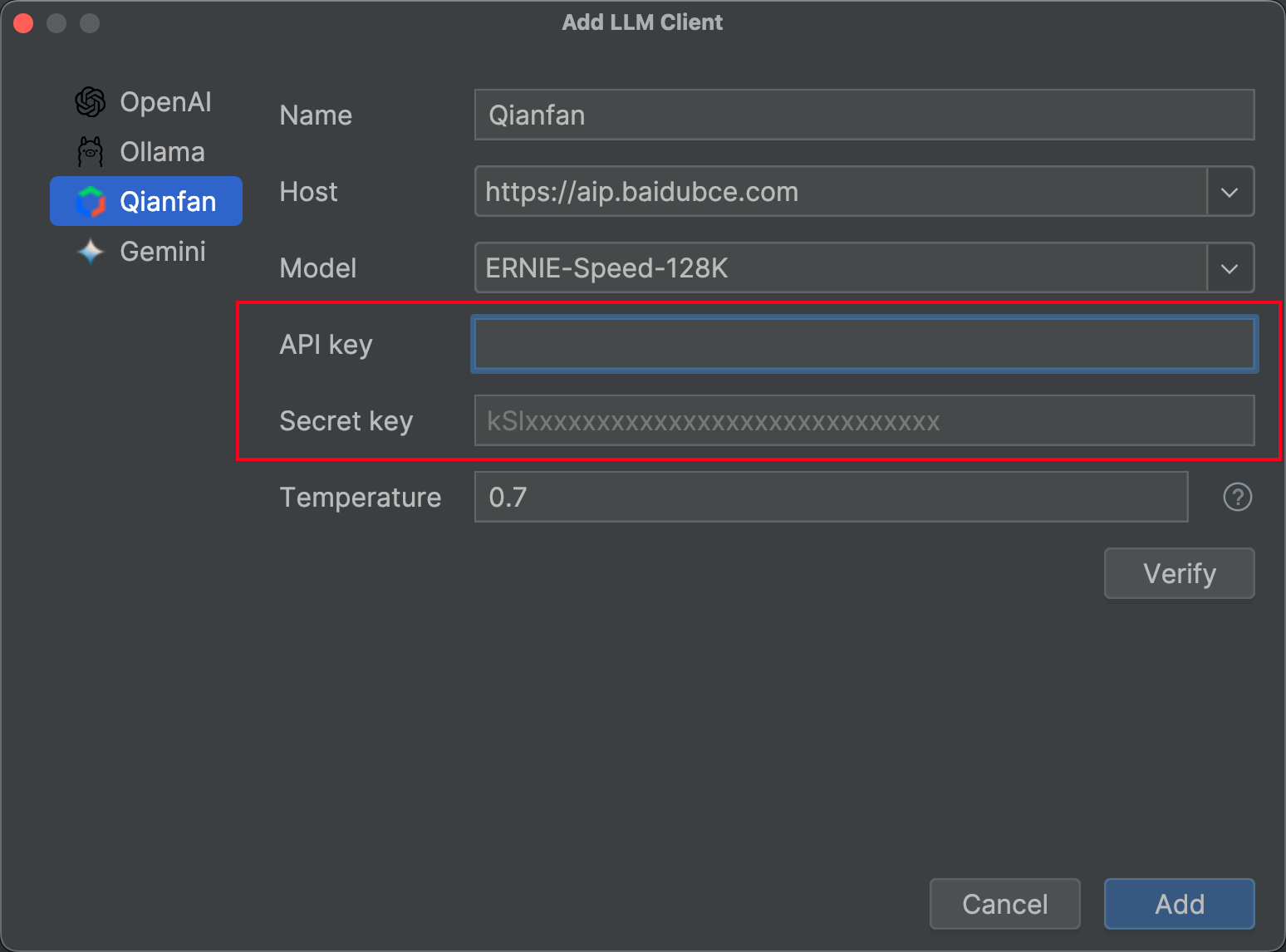
Task: Click the Cancel button
Action: point(1004,904)
